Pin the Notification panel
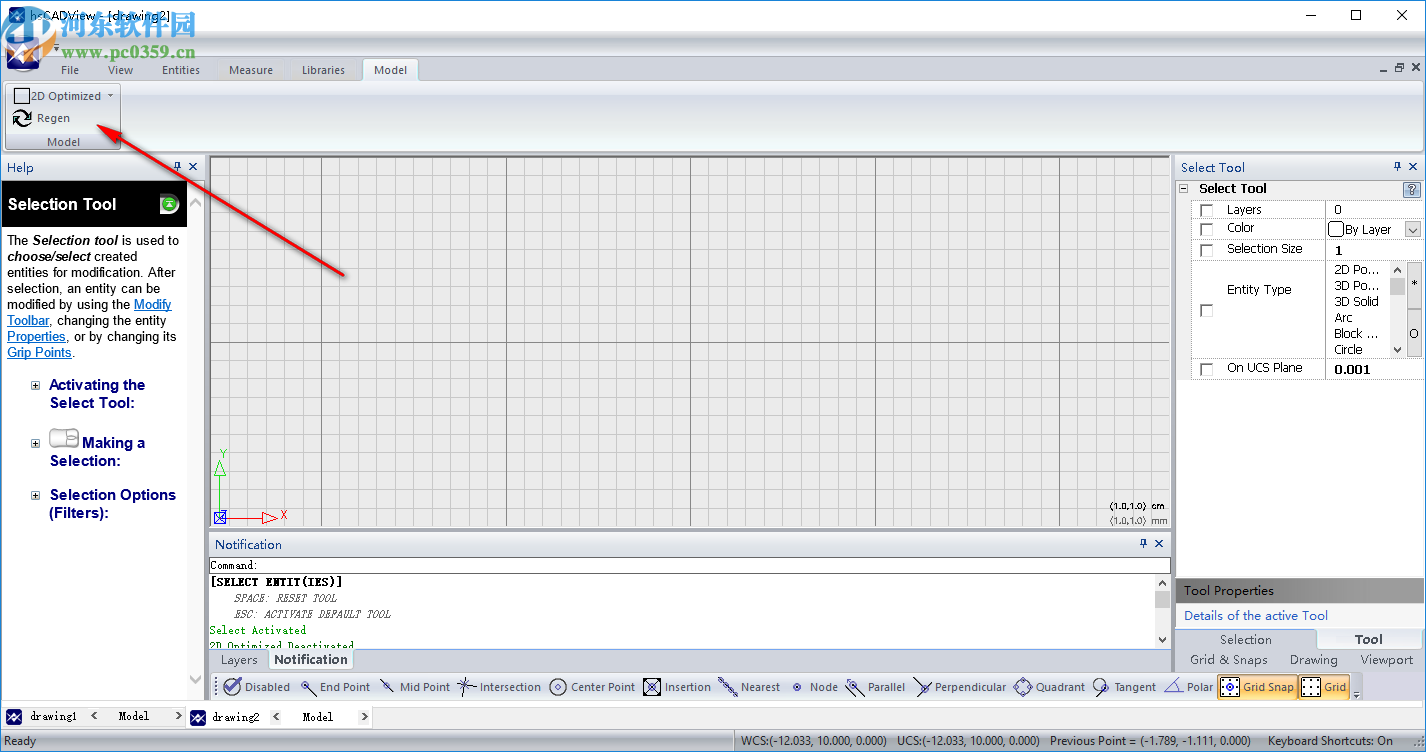 [1144, 544]
